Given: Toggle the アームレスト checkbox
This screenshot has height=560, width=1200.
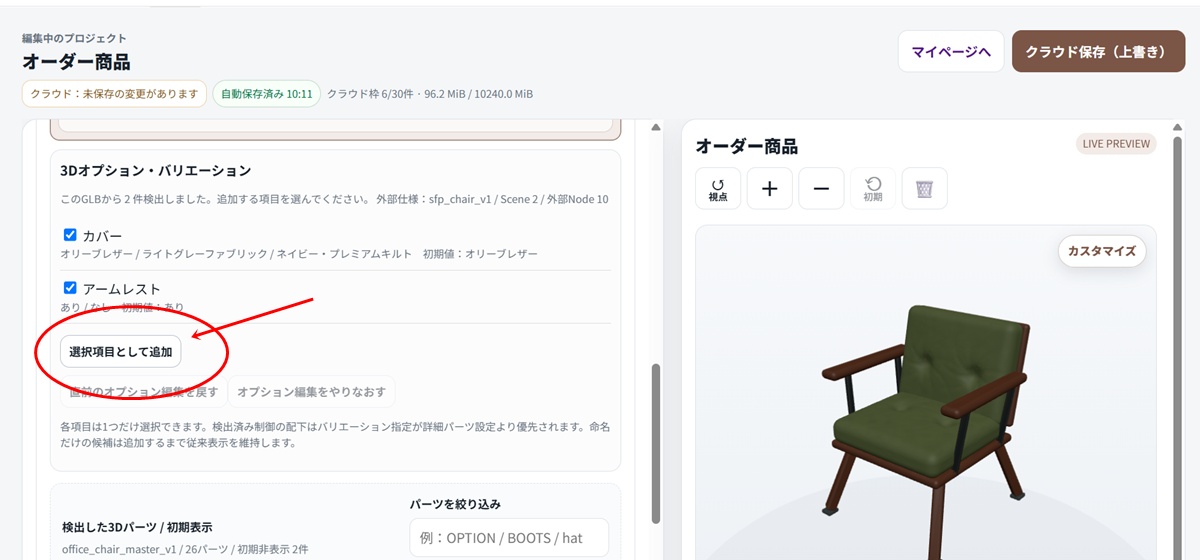Looking at the screenshot, I should tap(70, 288).
